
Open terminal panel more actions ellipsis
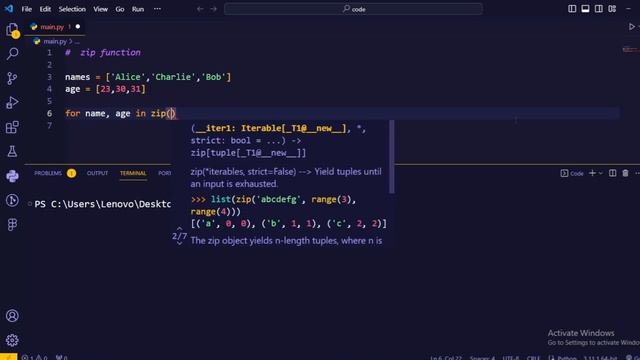tap(637, 173)
